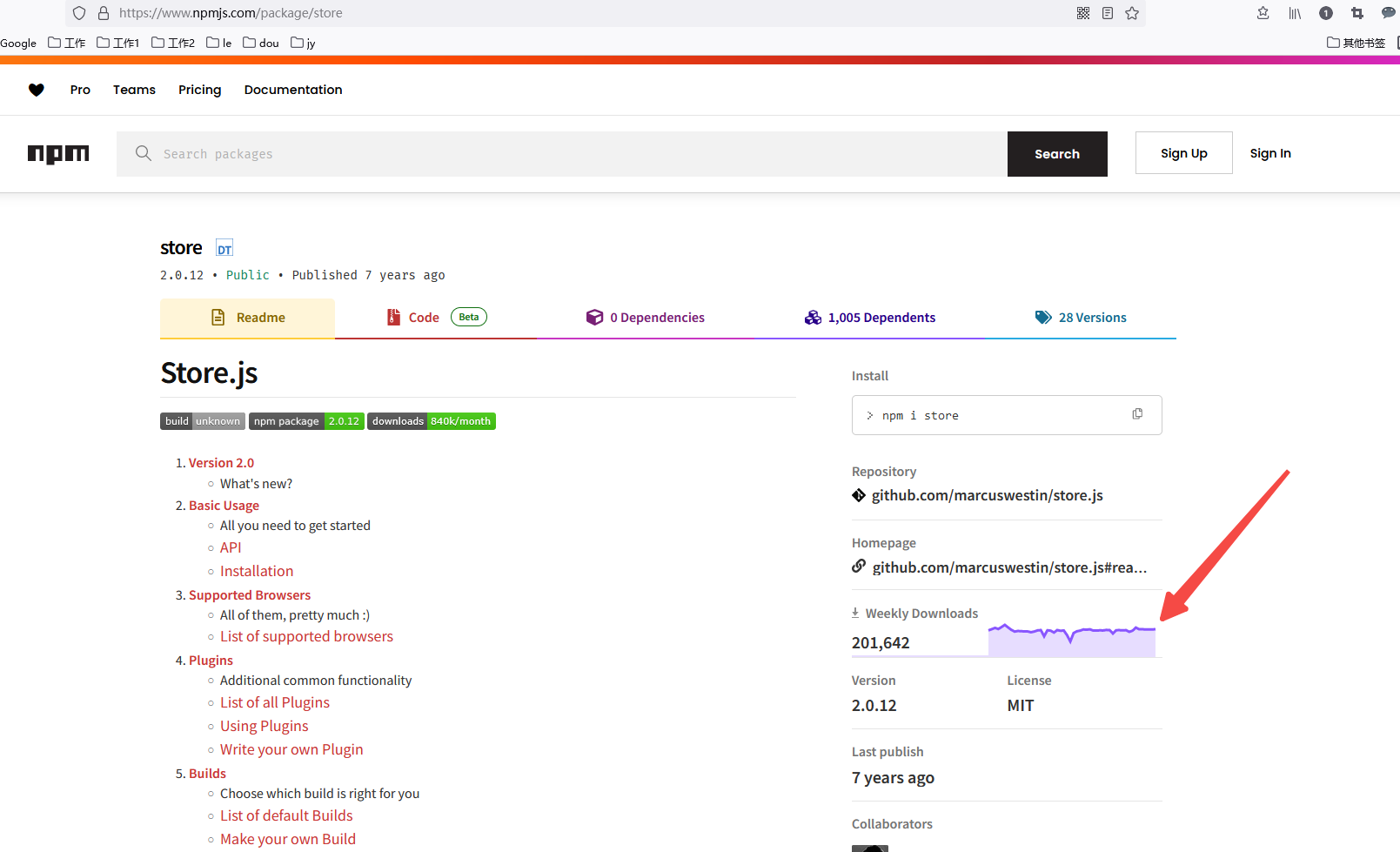Image resolution: width=1400 pixels, height=852 pixels.
Task: Click the downloads 840k/month badge
Action: [x=432, y=421]
